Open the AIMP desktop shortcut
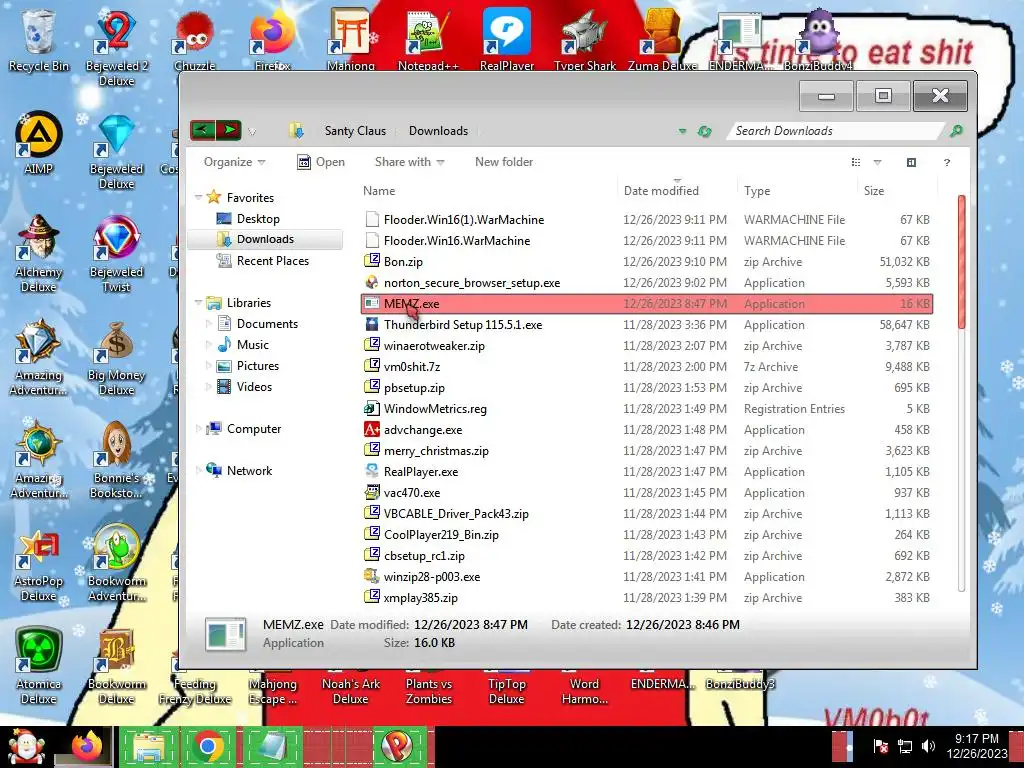Image resolution: width=1024 pixels, height=768 pixels. (39, 142)
